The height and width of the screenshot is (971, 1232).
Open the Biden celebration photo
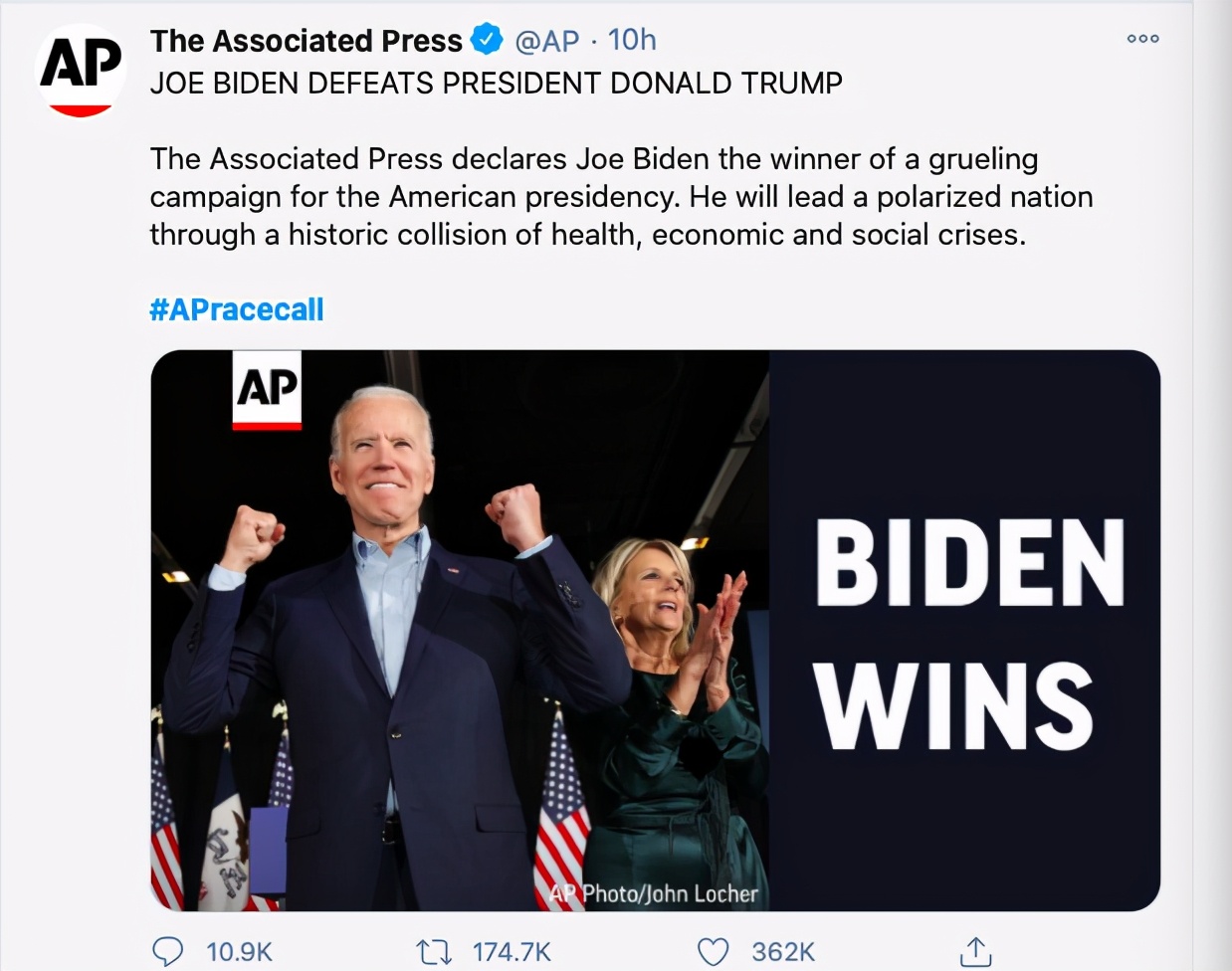[460, 631]
